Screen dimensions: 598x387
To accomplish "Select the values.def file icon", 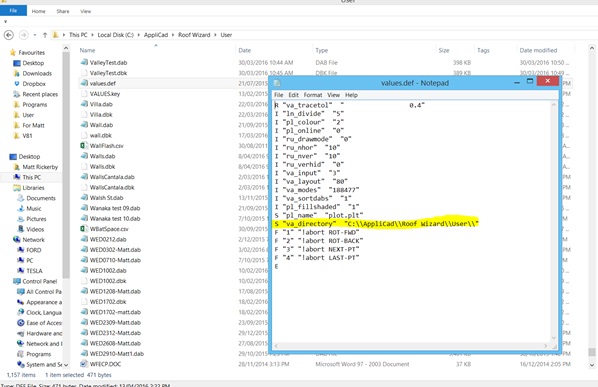I will coord(84,83).
